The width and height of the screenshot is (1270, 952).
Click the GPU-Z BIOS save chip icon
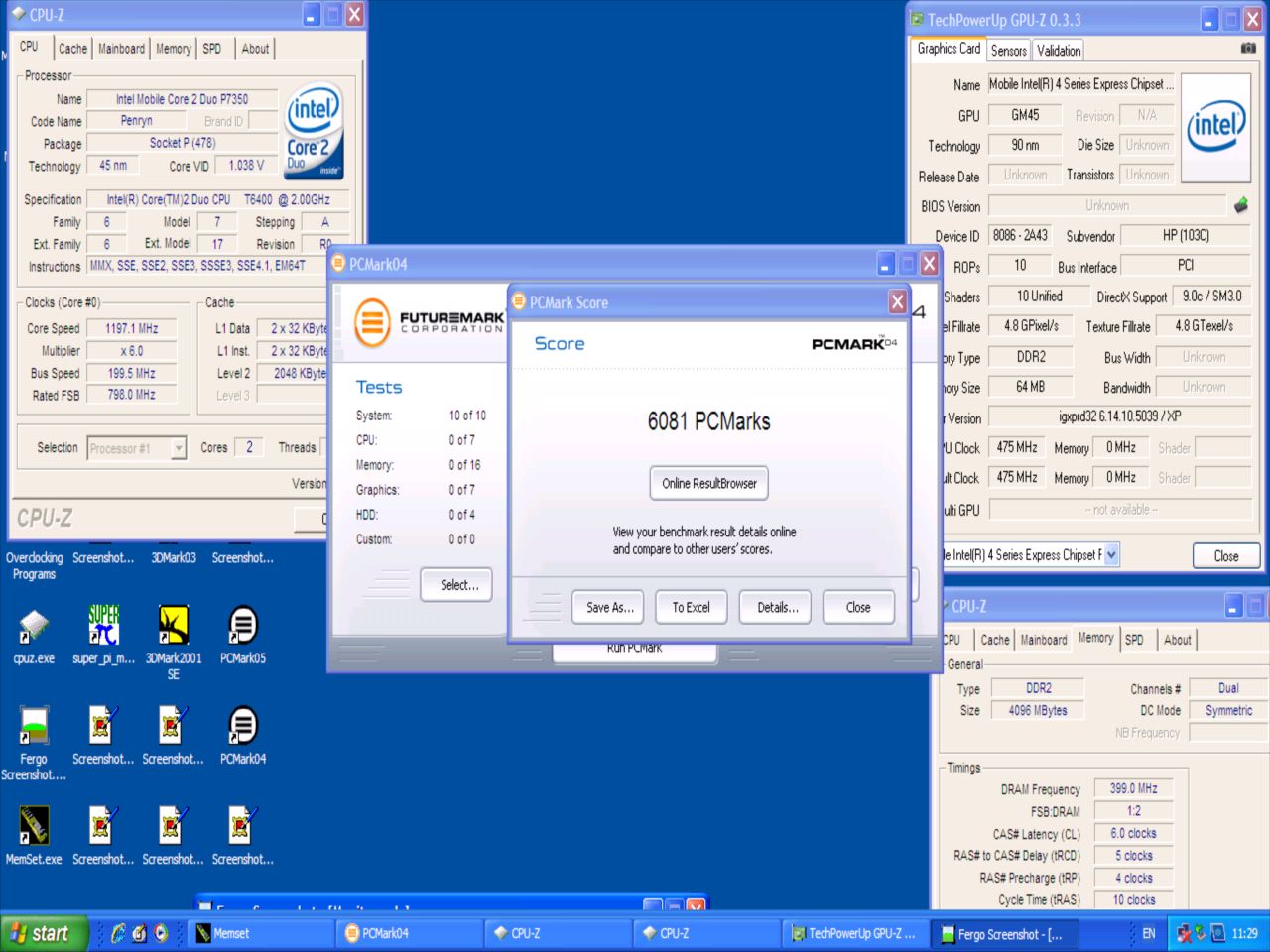tap(1240, 206)
